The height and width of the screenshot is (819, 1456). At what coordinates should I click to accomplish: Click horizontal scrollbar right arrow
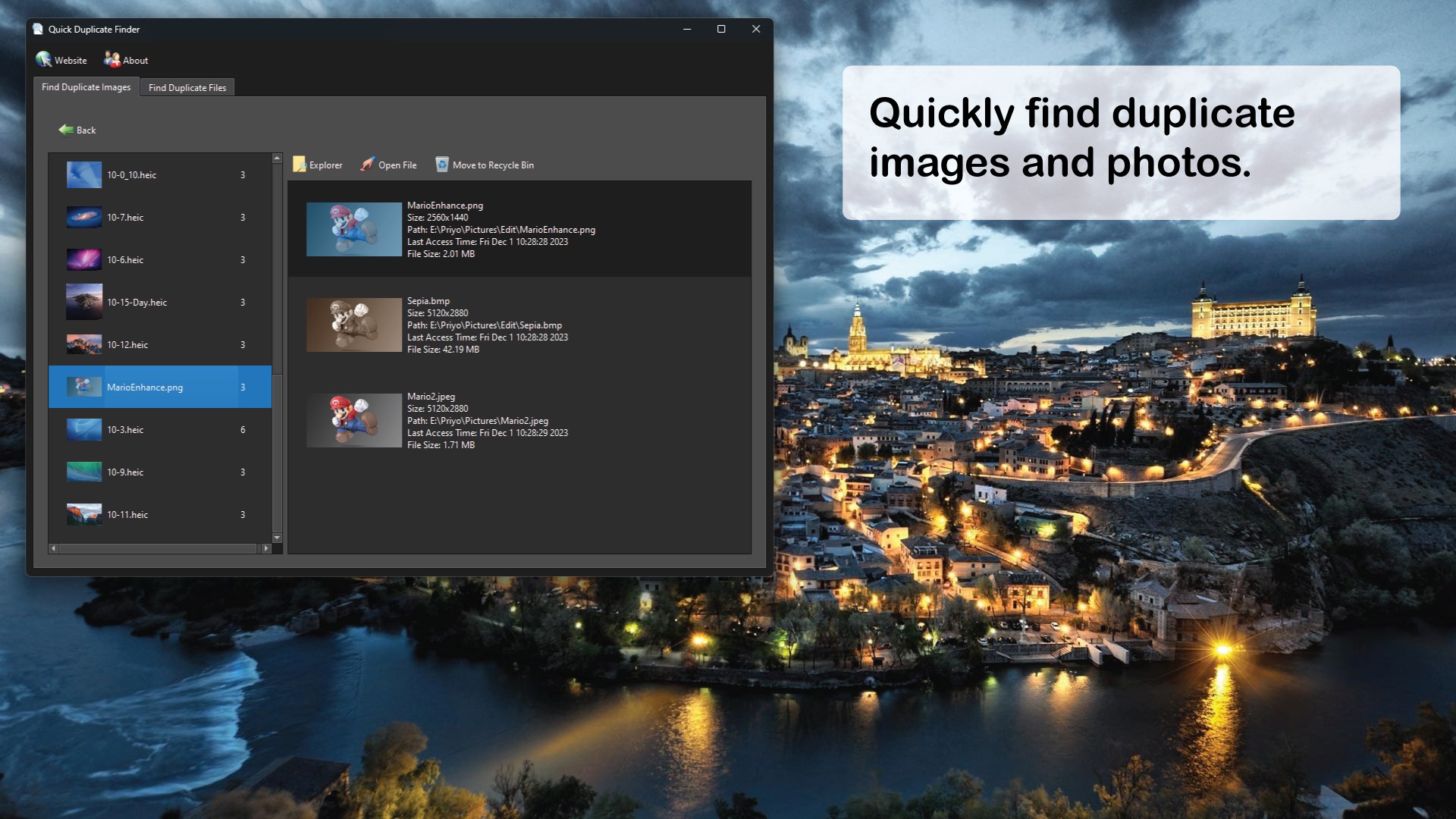[265, 548]
